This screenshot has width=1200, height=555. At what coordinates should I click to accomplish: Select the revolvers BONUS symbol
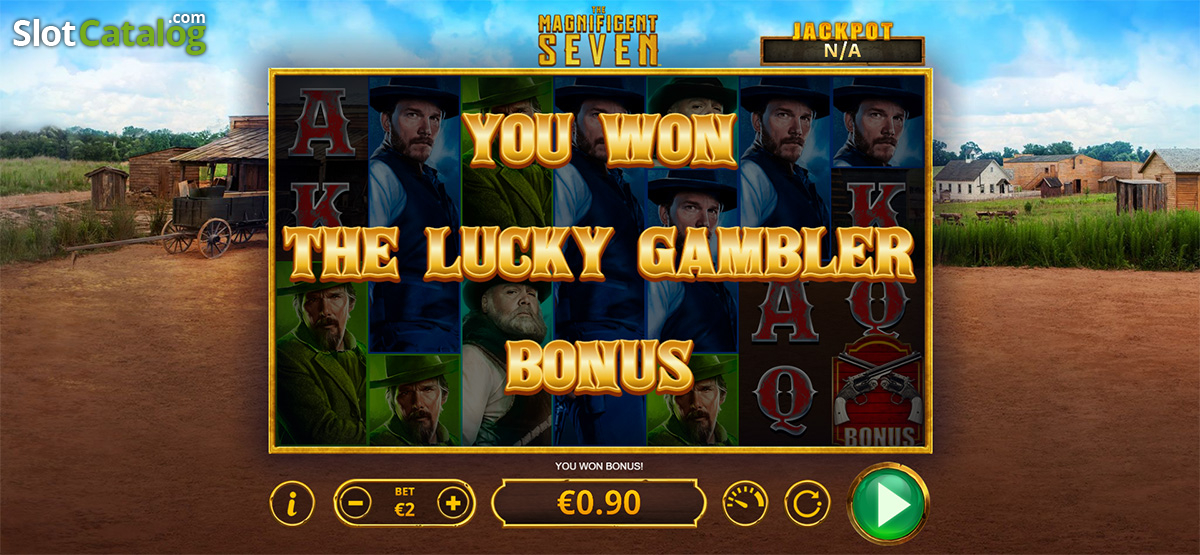click(x=880, y=393)
